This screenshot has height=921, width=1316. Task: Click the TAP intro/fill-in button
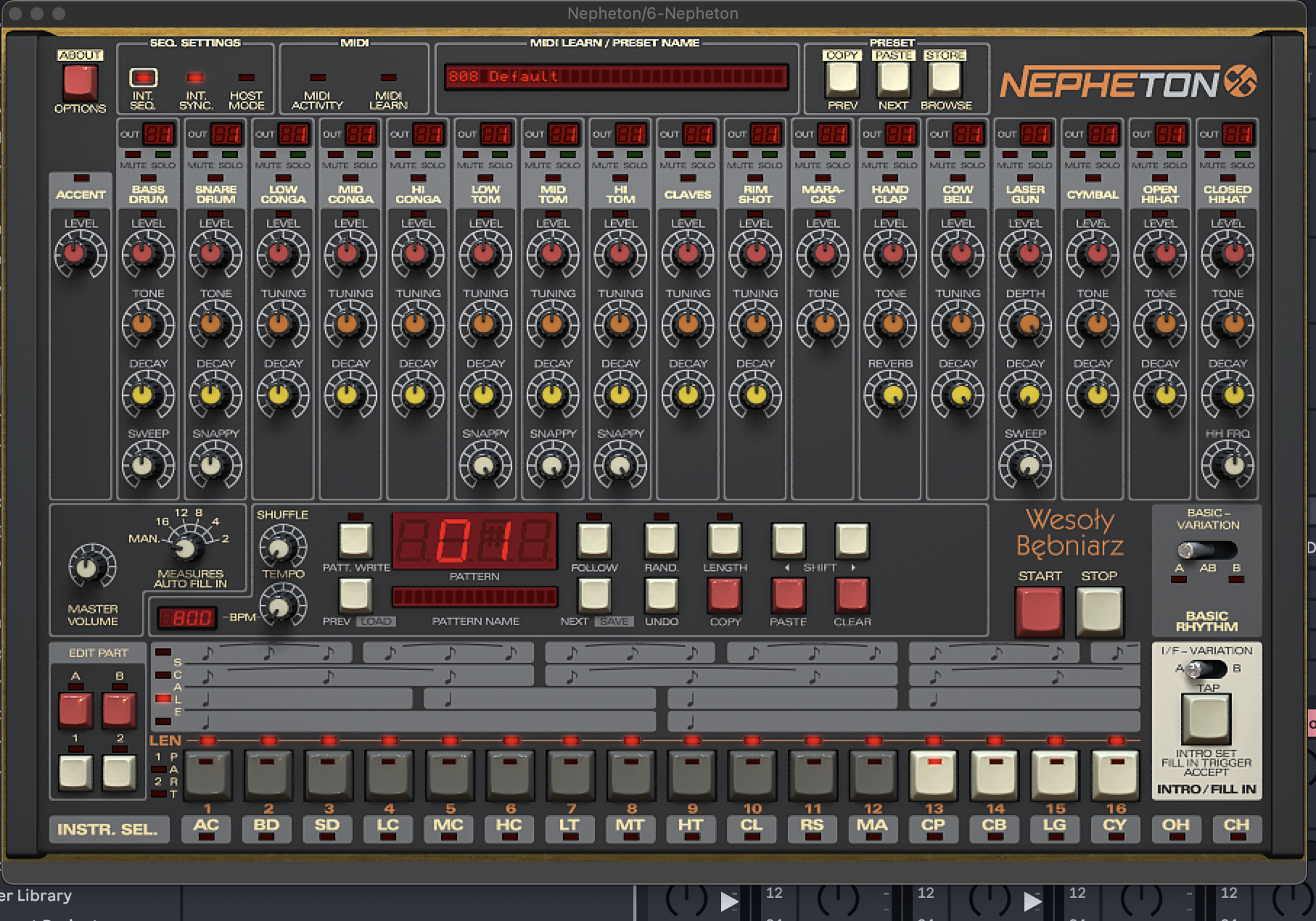click(1206, 719)
